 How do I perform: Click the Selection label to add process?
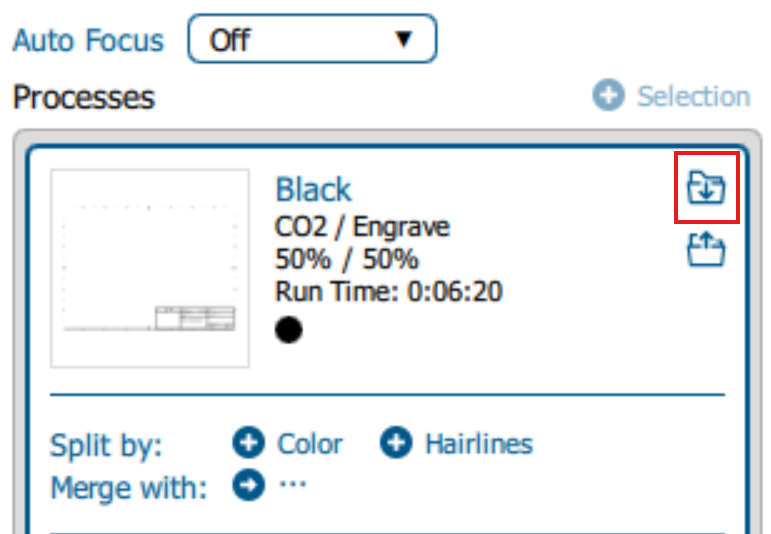[694, 96]
